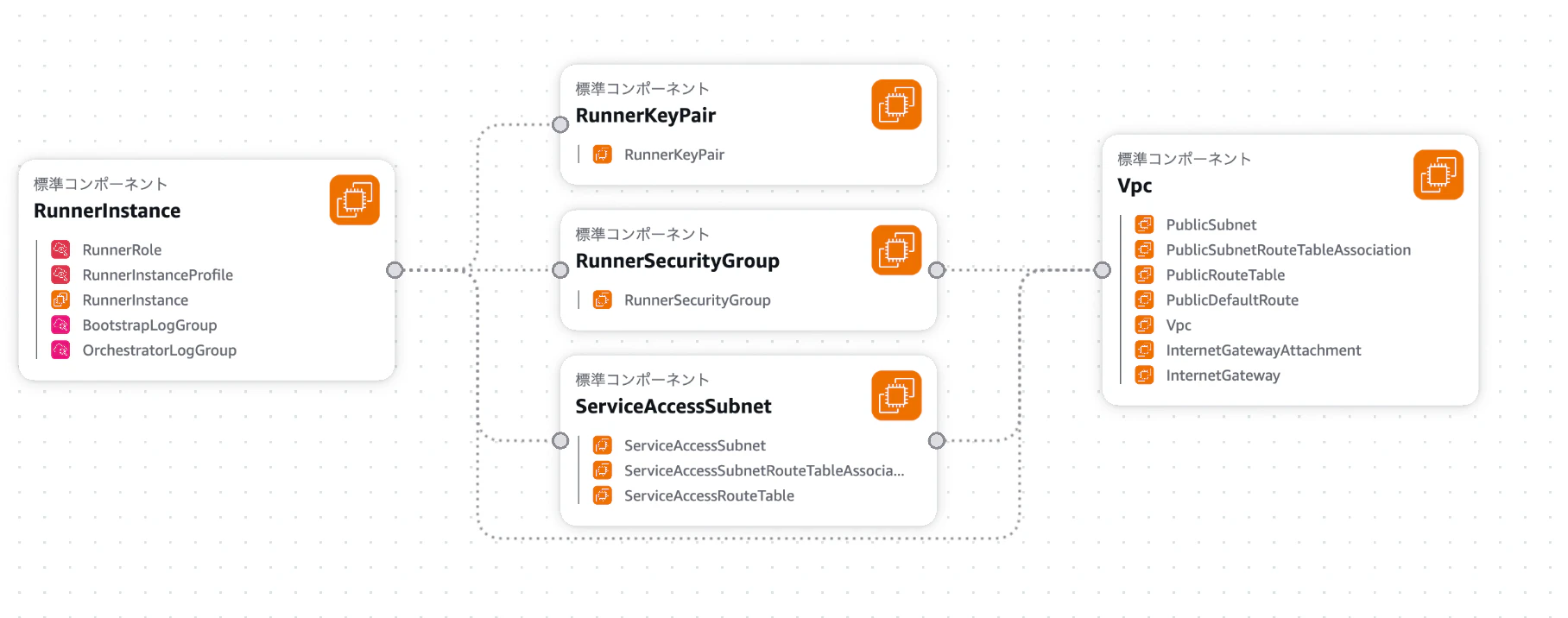The image size is (1568, 618).
Task: Select the RunnerRole resource label
Action: click(x=122, y=249)
